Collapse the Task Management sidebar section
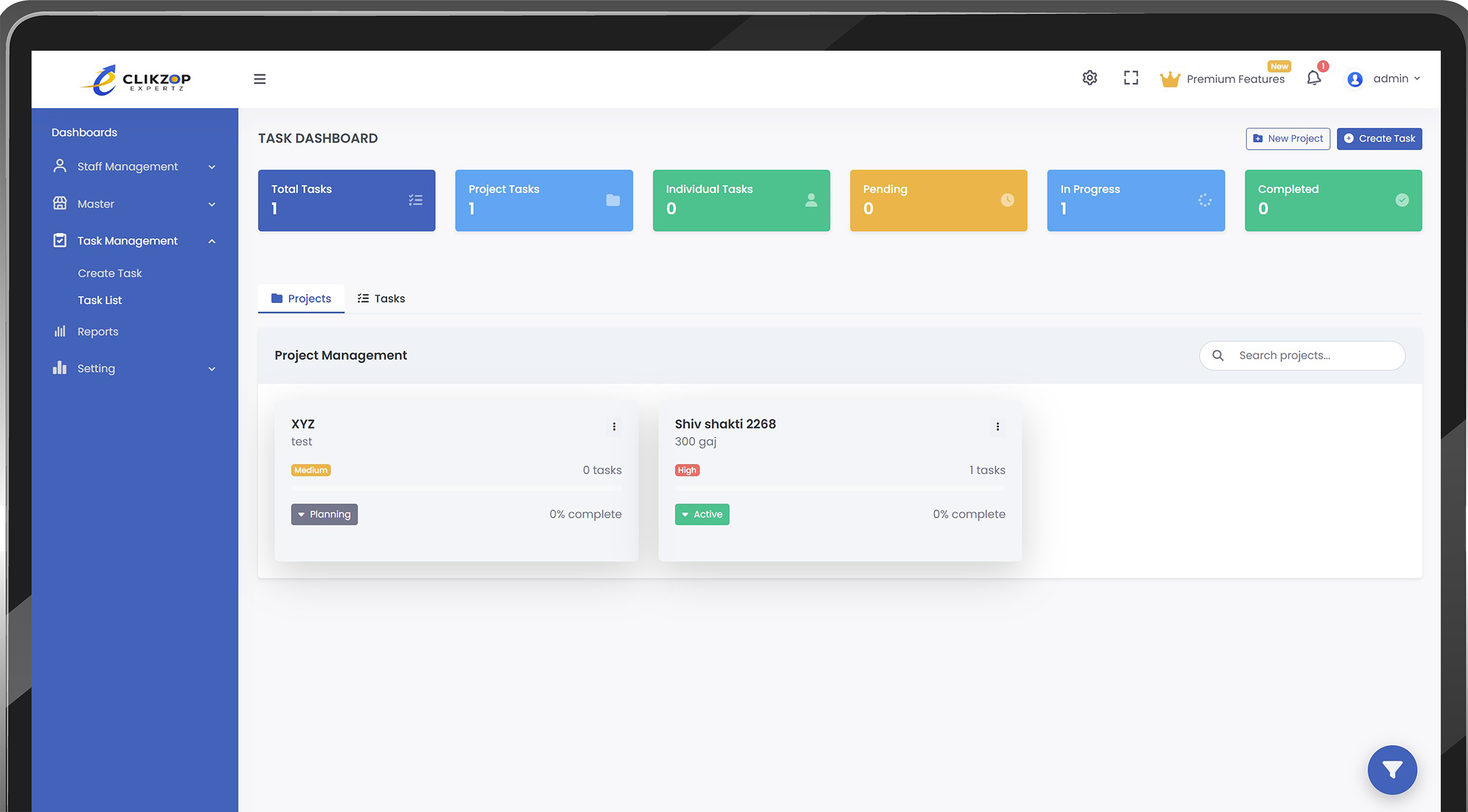The height and width of the screenshot is (812, 1468). tap(212, 241)
